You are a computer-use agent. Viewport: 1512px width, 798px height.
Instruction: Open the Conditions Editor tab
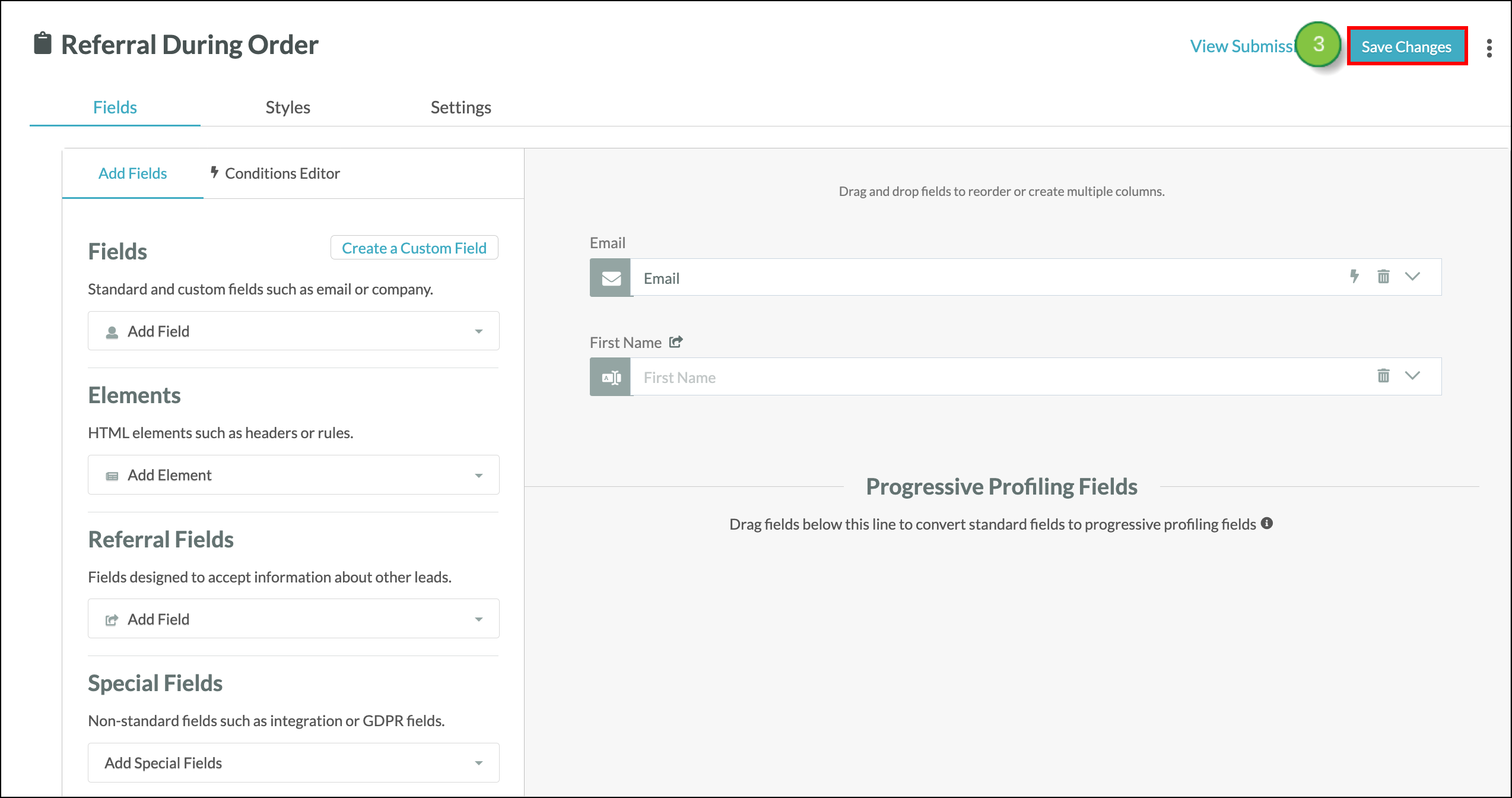click(x=275, y=173)
